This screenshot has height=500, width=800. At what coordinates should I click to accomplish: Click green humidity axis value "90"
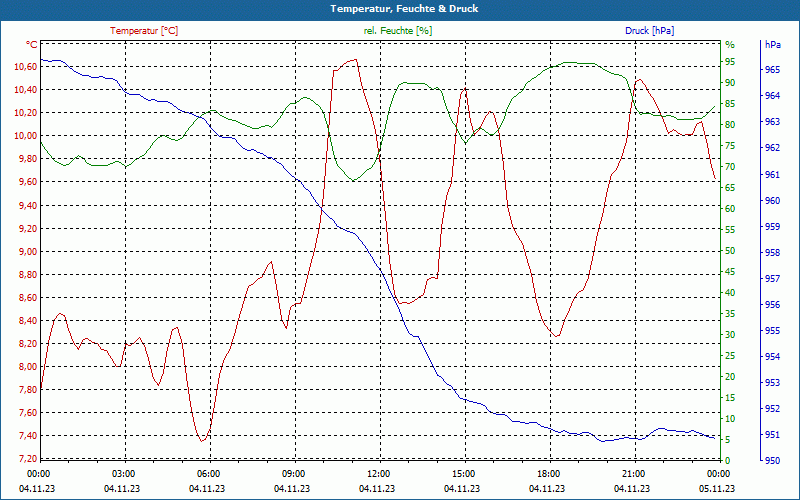730,83
